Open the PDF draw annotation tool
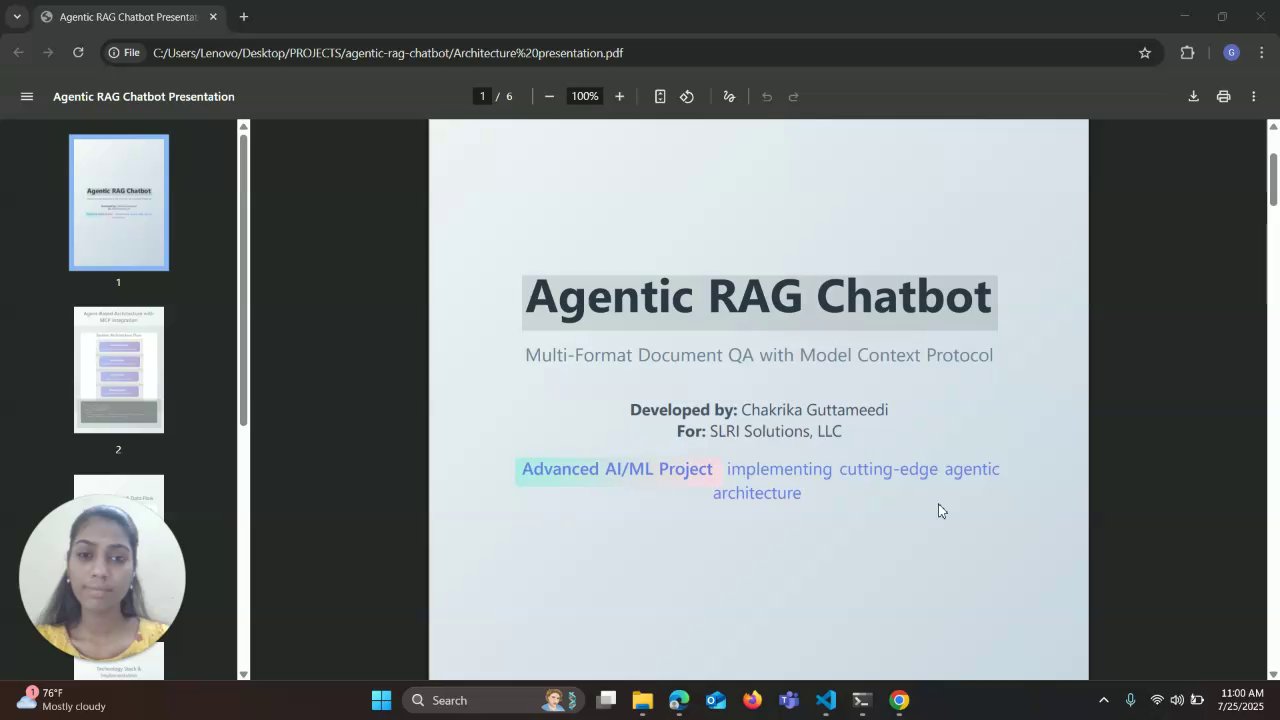This screenshot has height=720, width=1280. (729, 97)
